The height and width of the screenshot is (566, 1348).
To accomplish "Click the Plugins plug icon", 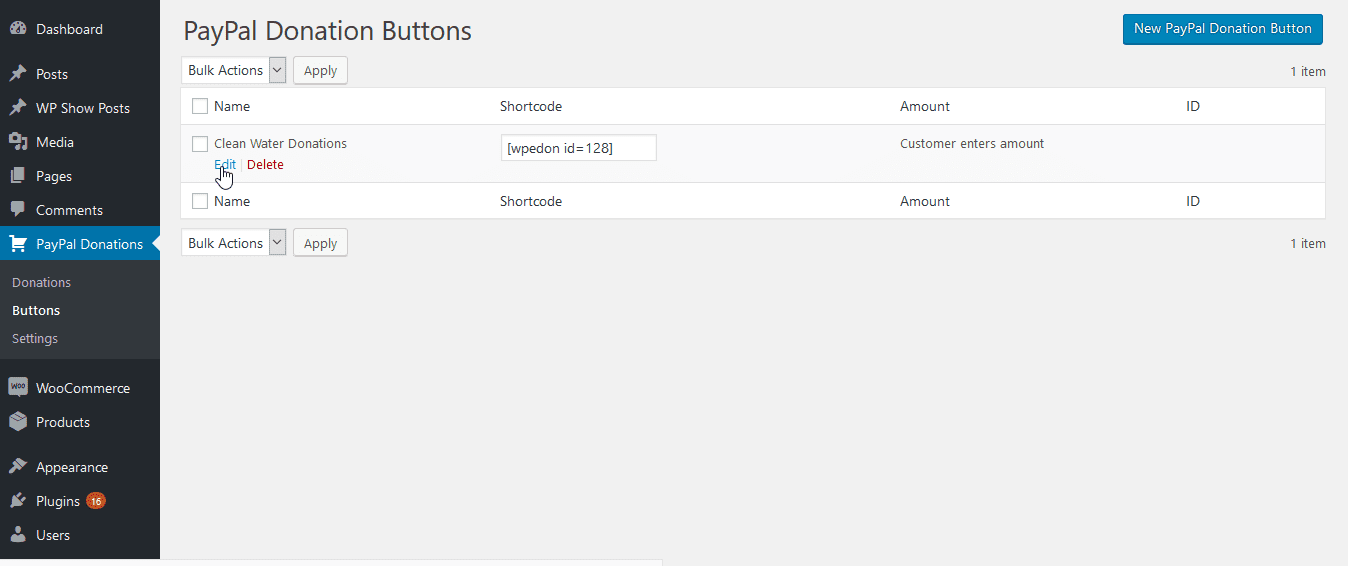I will click(18, 501).
